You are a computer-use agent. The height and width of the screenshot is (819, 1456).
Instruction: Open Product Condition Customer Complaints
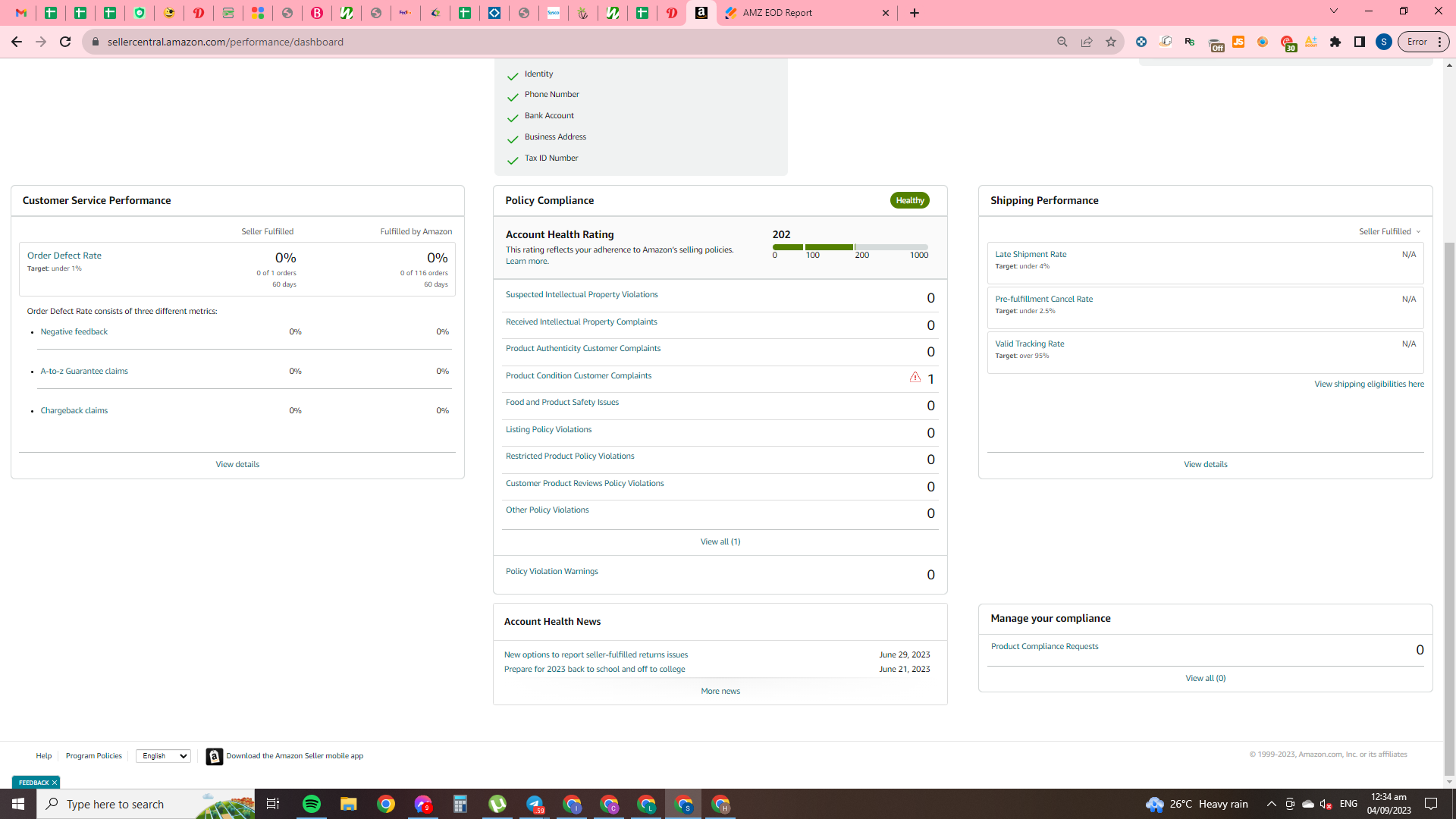pos(579,376)
